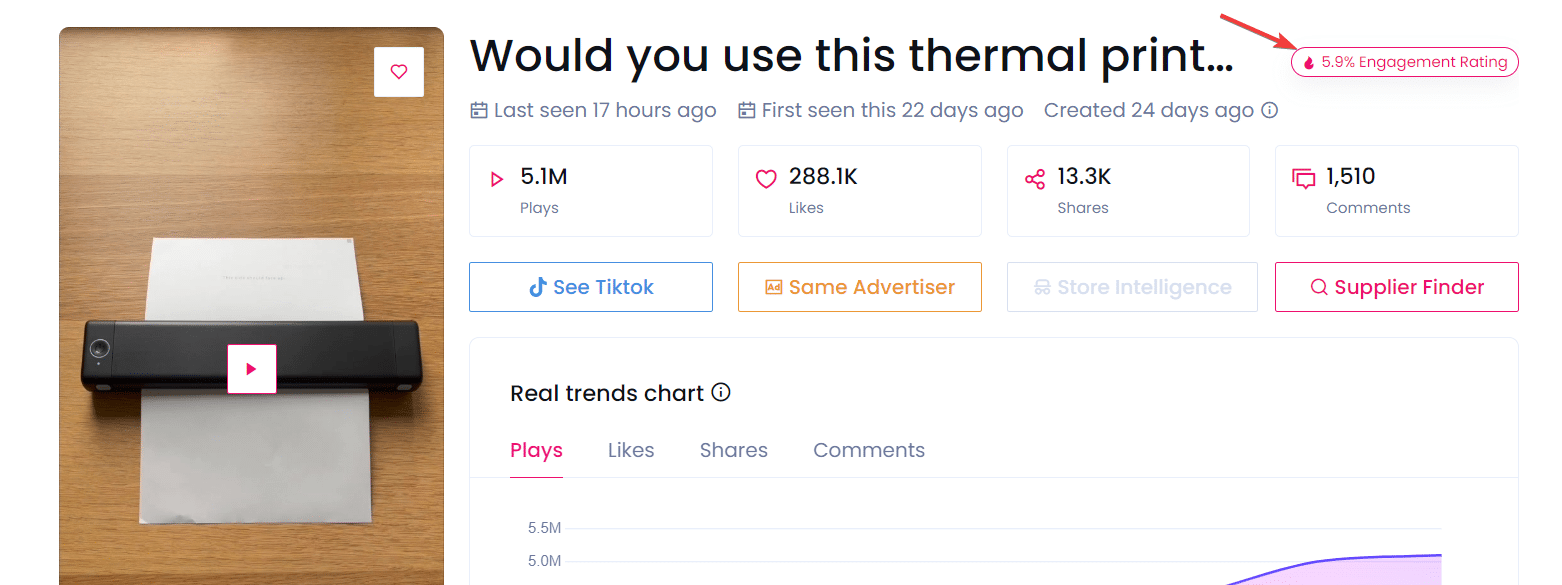The width and height of the screenshot is (1562, 585).
Task: Click the calendar icon beside First seen
Action: pyautogui.click(x=747, y=110)
